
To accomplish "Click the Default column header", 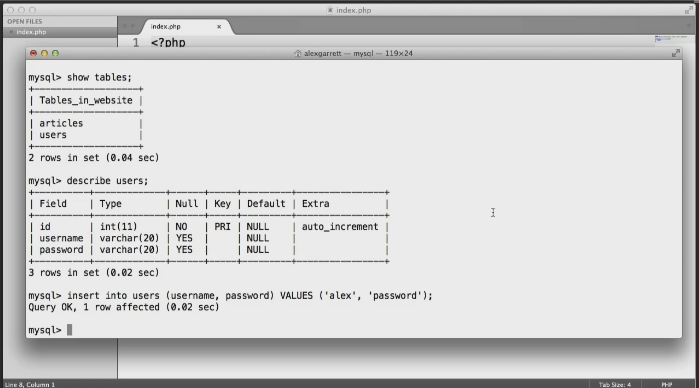I will [x=266, y=204].
